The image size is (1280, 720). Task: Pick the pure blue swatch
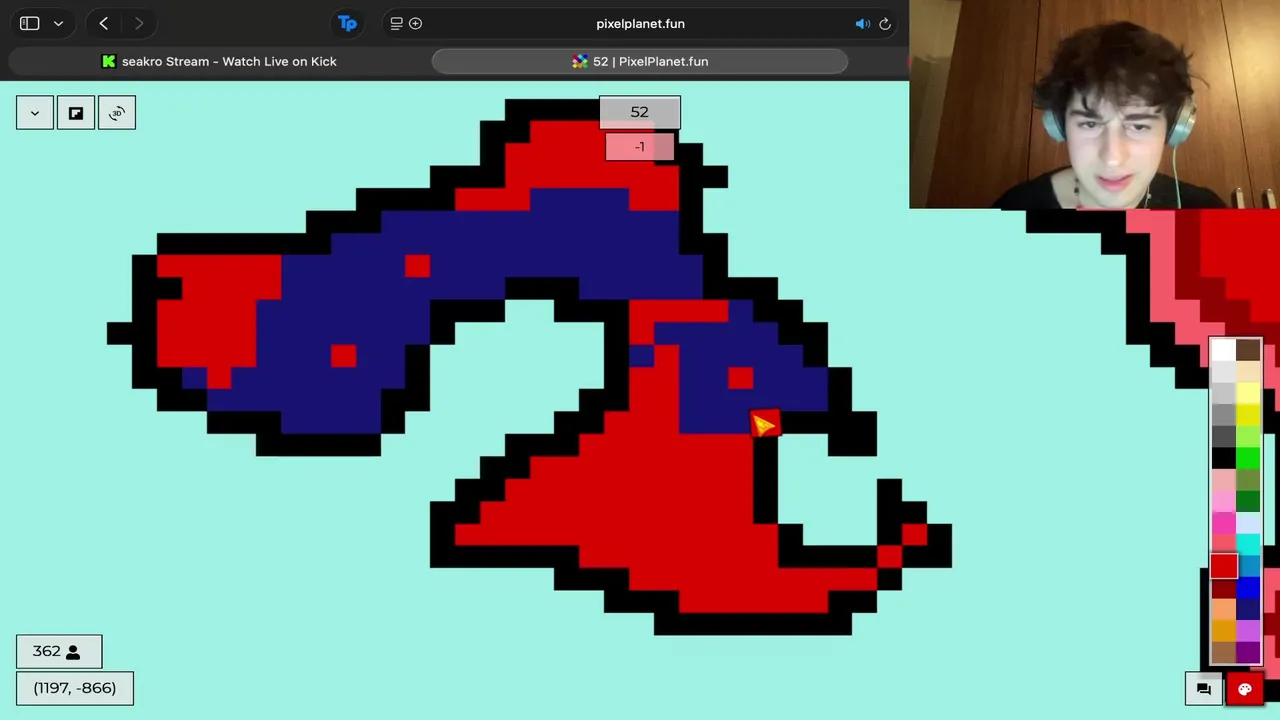1248,587
